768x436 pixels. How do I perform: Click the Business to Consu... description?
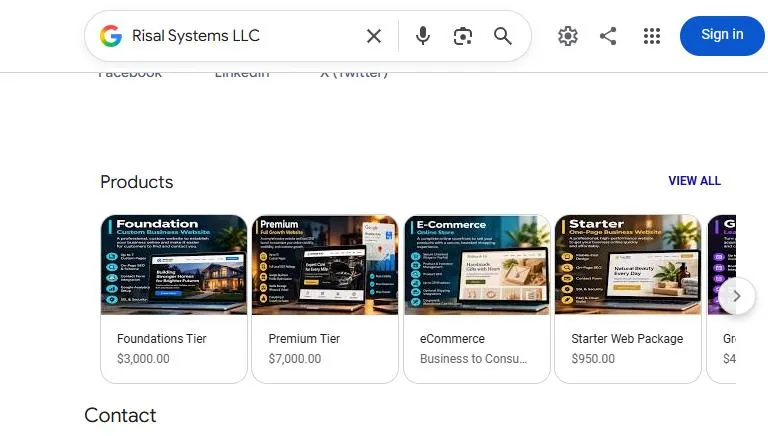coord(473,359)
